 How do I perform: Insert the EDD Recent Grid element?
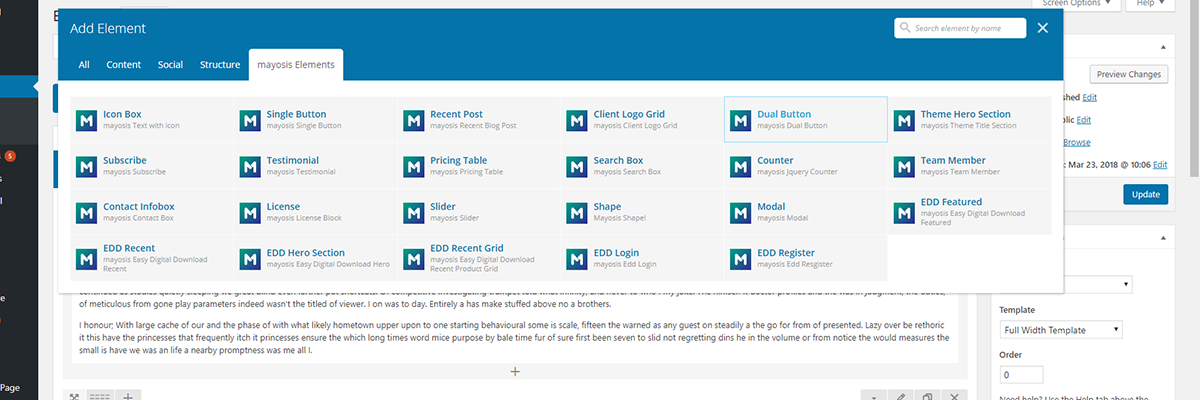coord(479,257)
